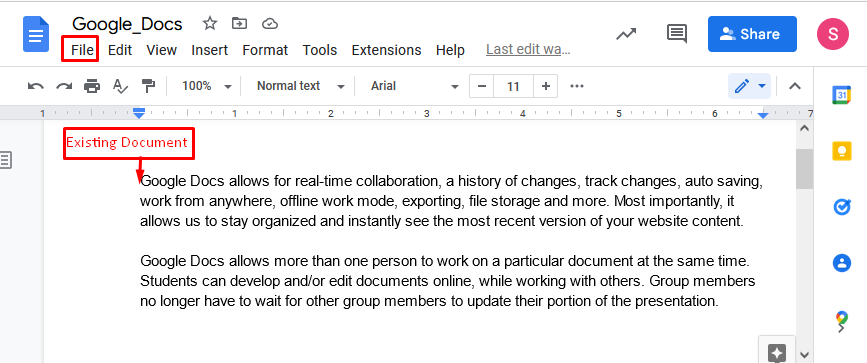Image resolution: width=867 pixels, height=363 pixels.
Task: Open the File menu
Action: (82, 50)
